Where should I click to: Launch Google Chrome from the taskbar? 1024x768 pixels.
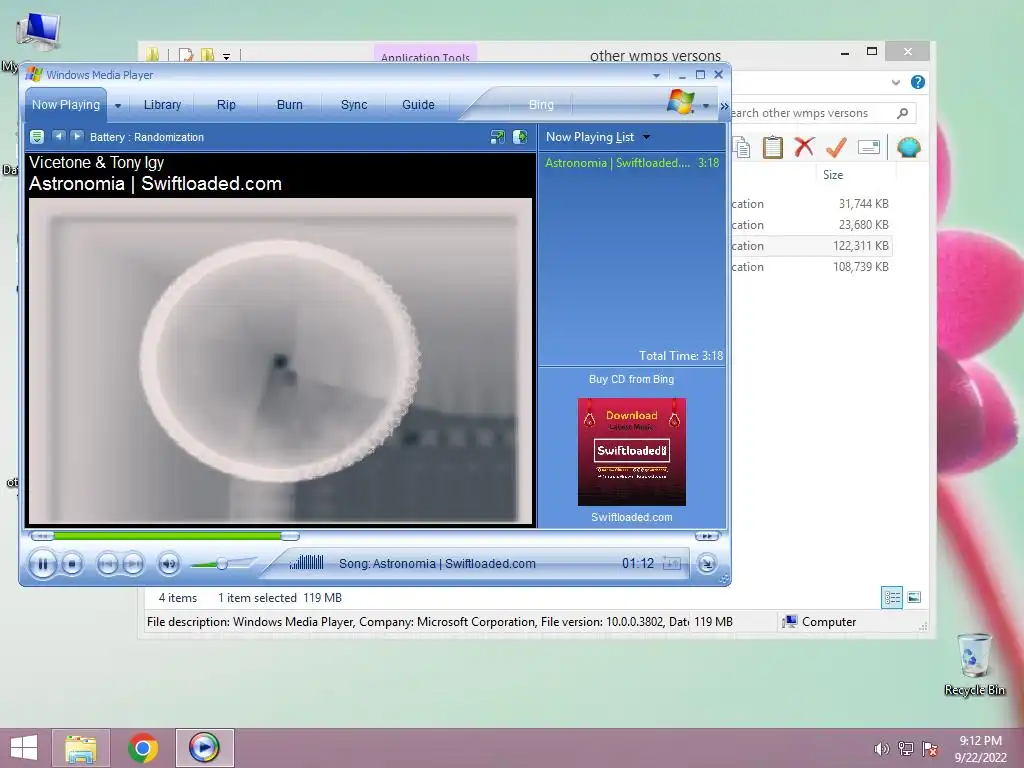[x=142, y=748]
